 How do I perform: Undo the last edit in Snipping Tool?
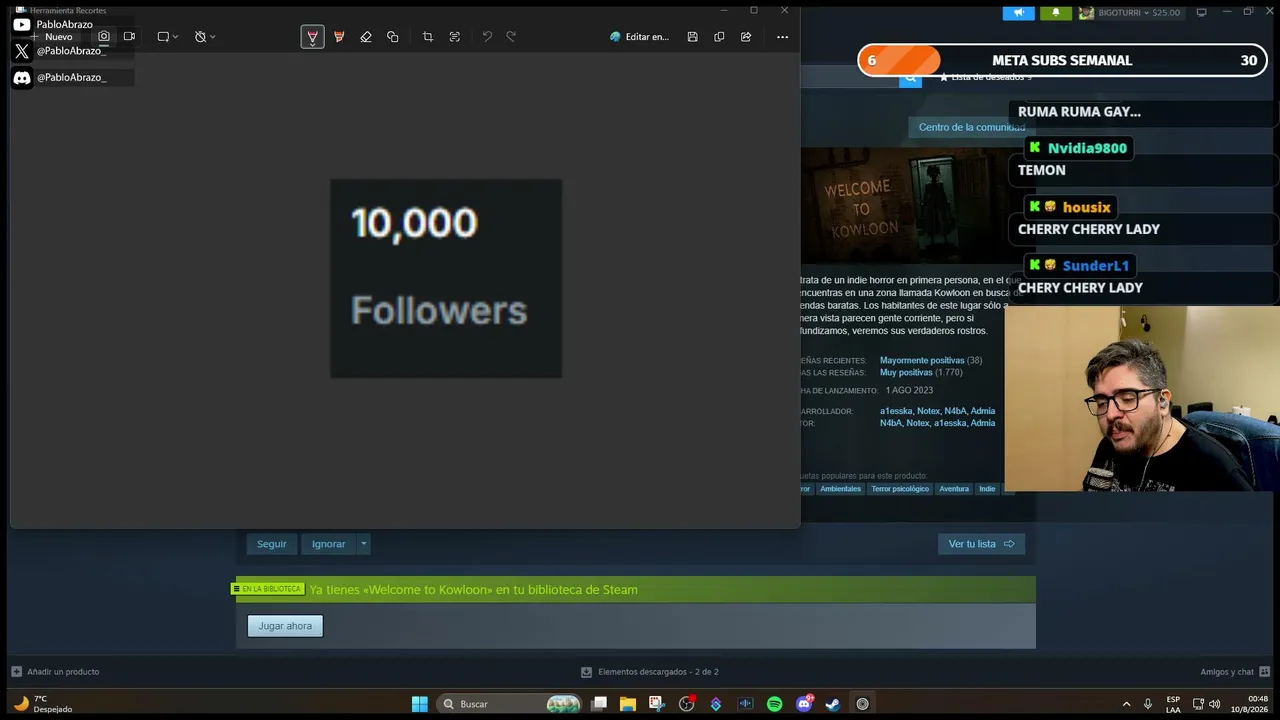point(487,37)
